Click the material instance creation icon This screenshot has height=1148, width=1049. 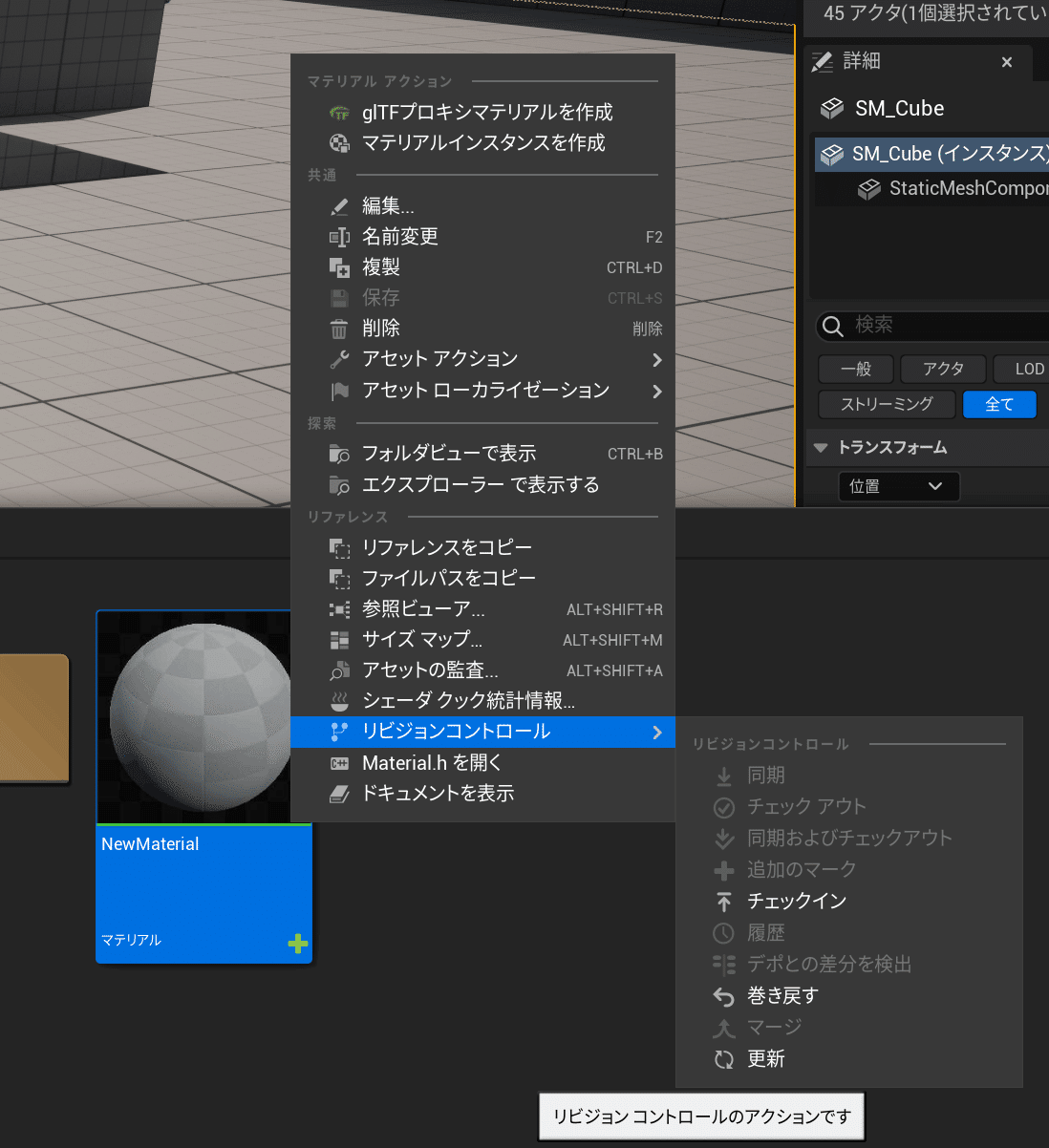coord(339,143)
